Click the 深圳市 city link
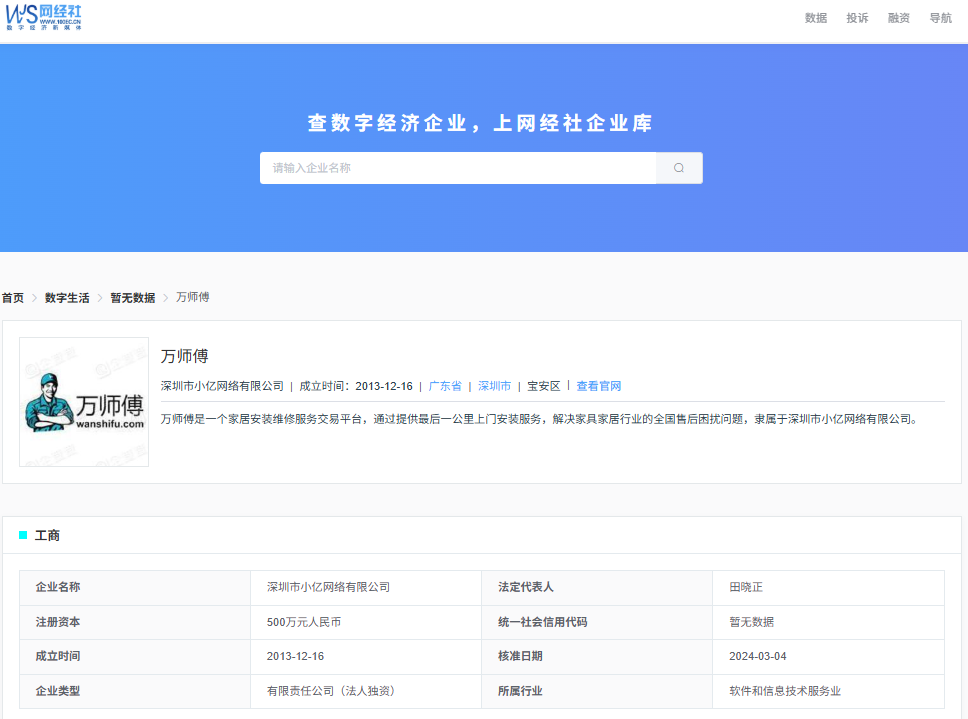968x719 pixels. [494, 385]
